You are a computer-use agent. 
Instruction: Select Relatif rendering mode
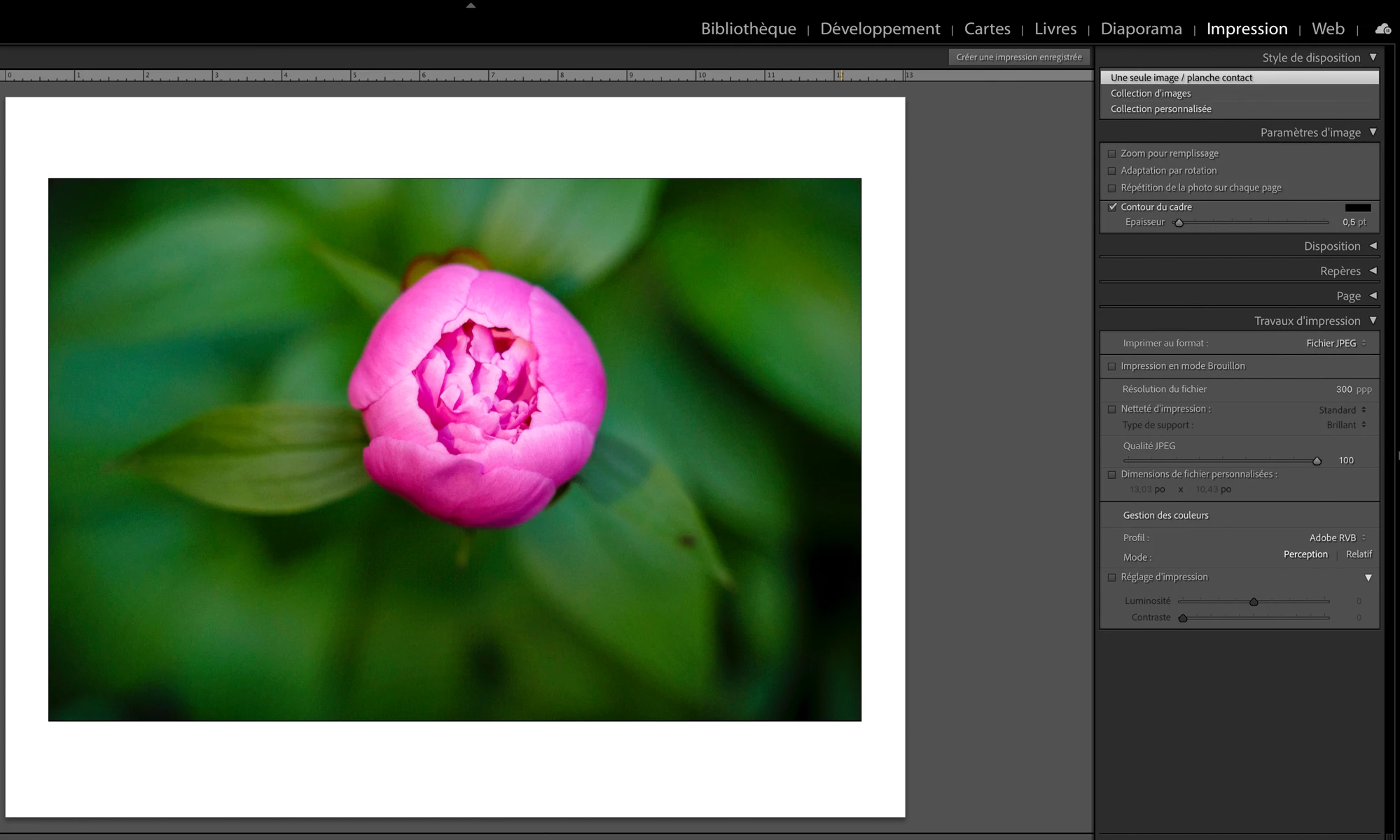[1358, 554]
